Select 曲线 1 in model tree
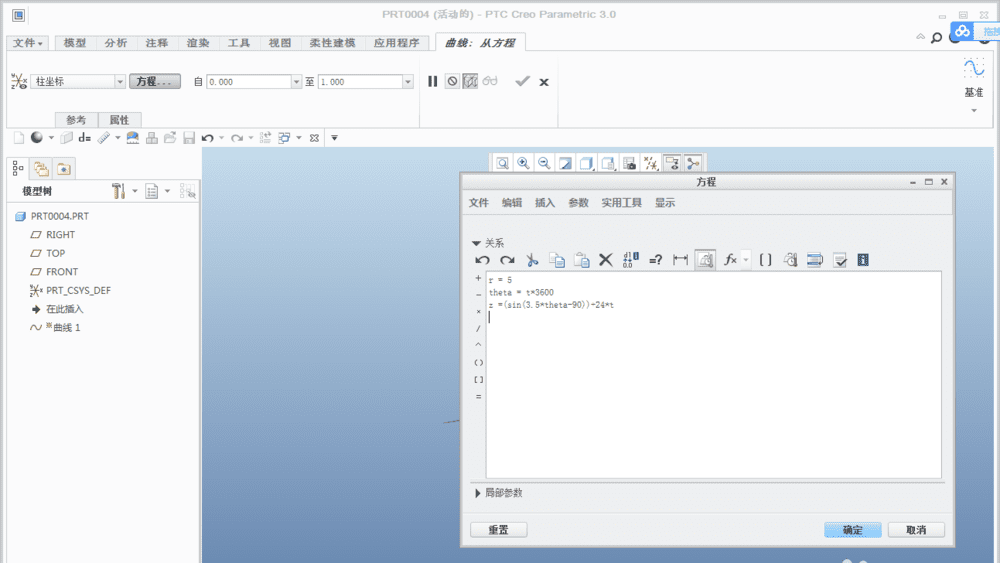1000x563 pixels. click(66, 328)
